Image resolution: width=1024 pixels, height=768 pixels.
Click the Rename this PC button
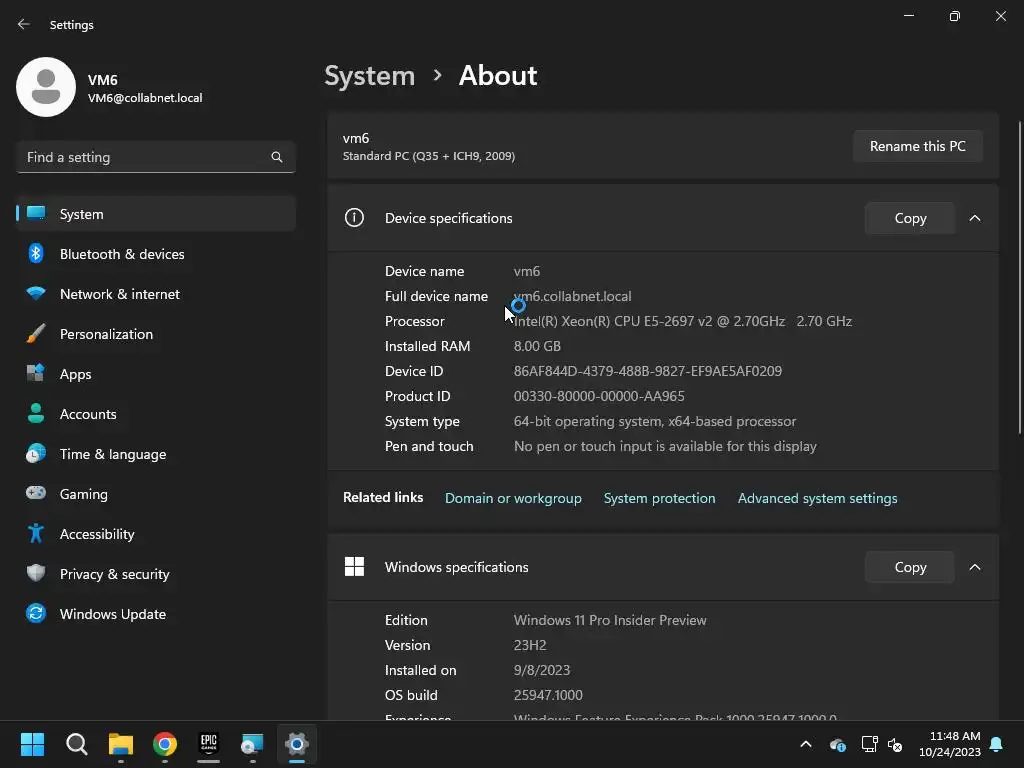click(x=918, y=146)
